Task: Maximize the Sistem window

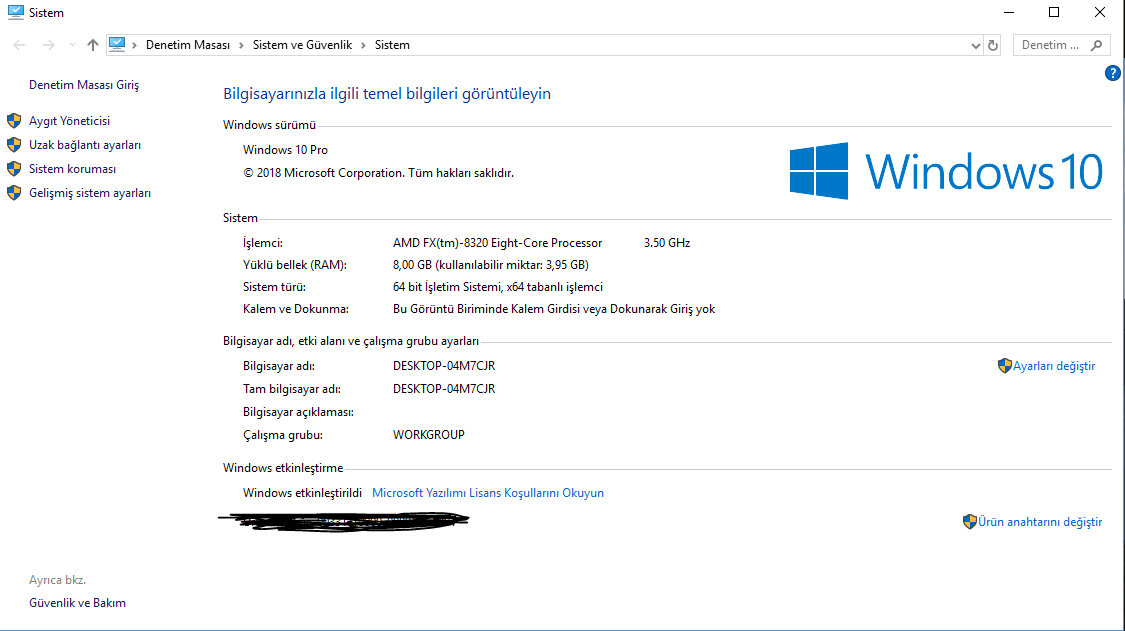Action: click(x=1054, y=12)
